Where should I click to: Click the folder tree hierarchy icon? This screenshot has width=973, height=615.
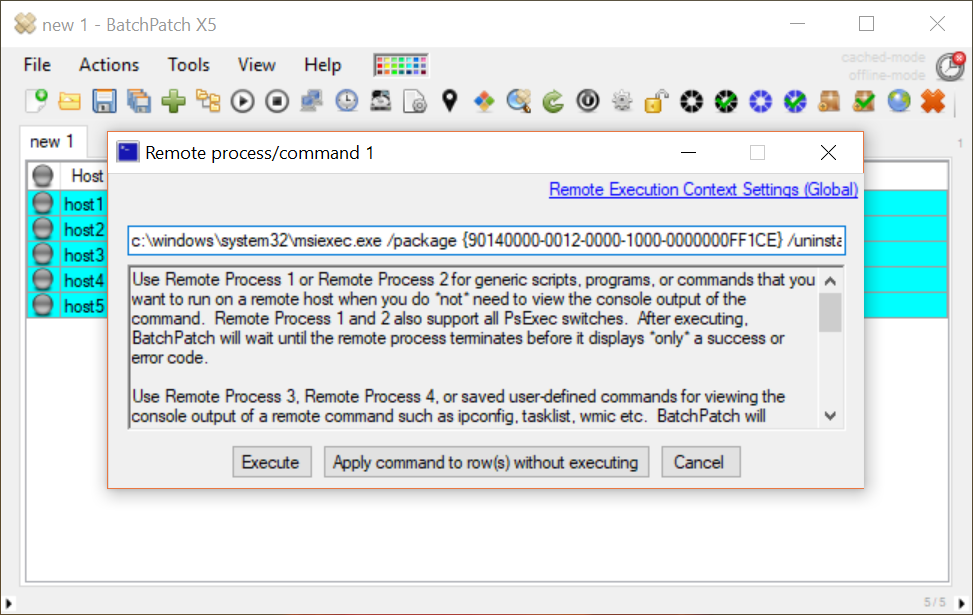tap(208, 101)
